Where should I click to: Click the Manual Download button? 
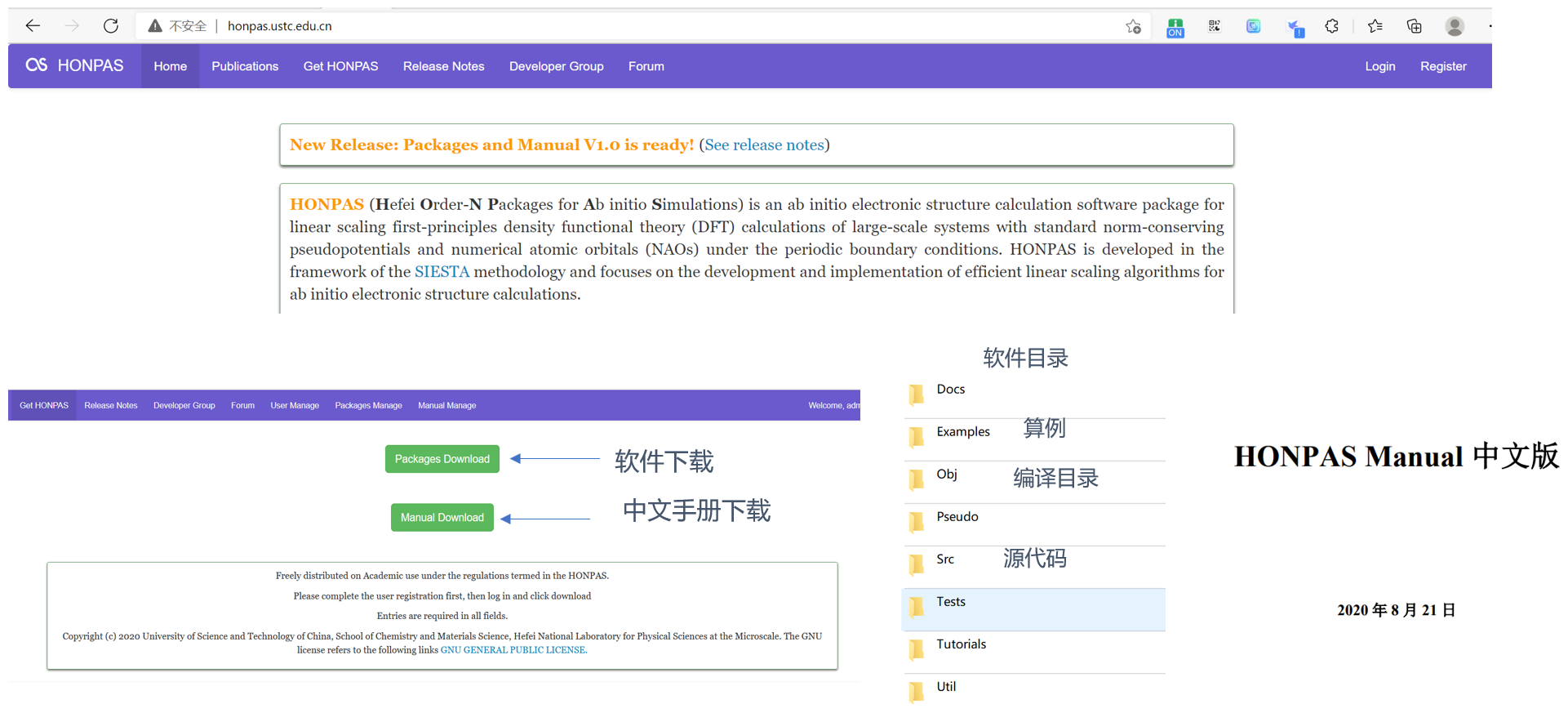[x=442, y=518]
